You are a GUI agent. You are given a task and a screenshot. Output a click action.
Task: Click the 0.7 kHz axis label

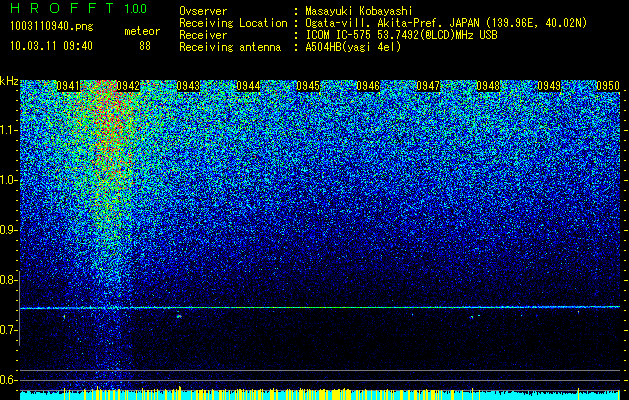pos(7,330)
